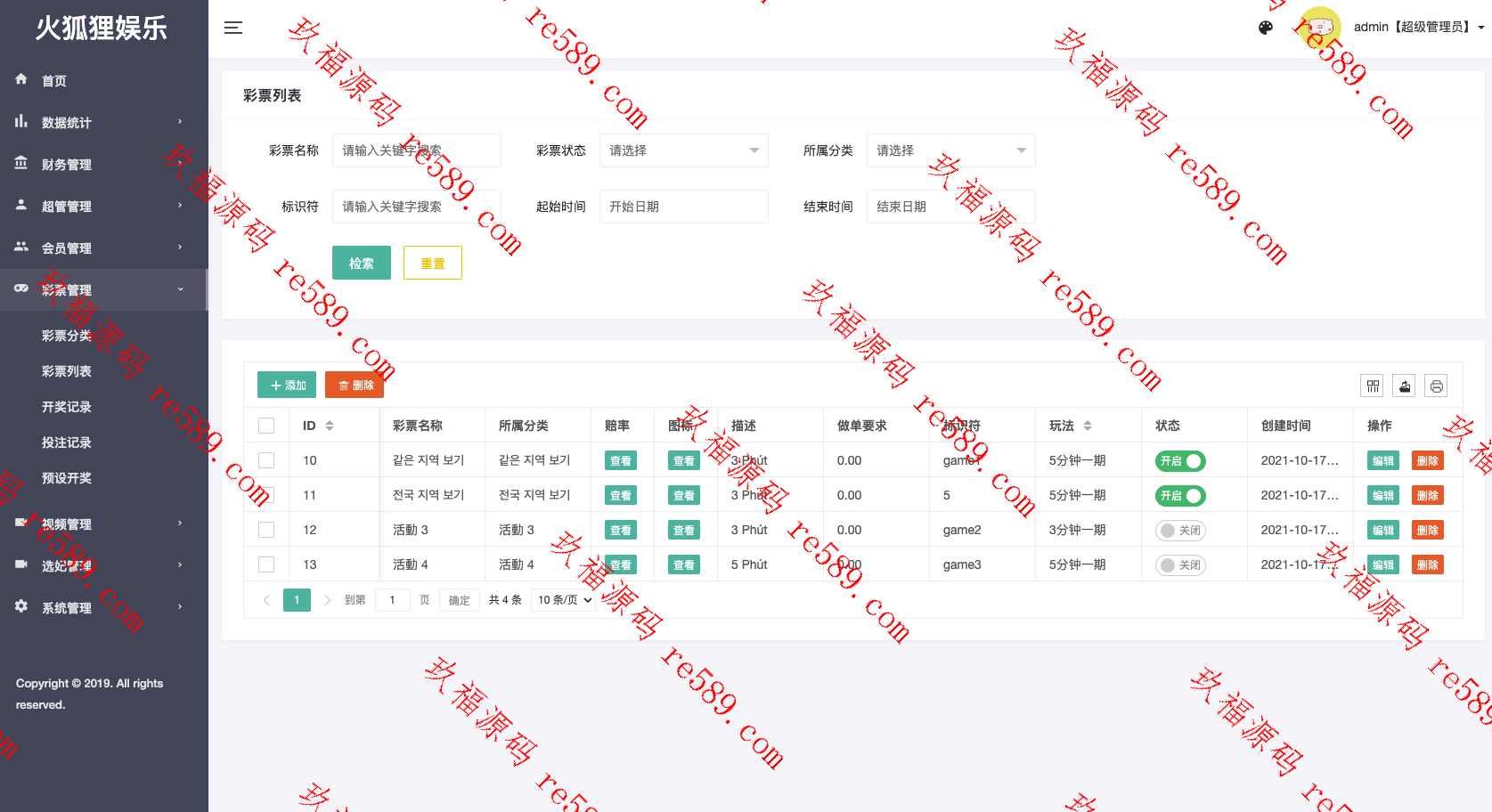The width and height of the screenshot is (1492, 812).
Task: Focus the 标识符 search field
Action: 417,207
